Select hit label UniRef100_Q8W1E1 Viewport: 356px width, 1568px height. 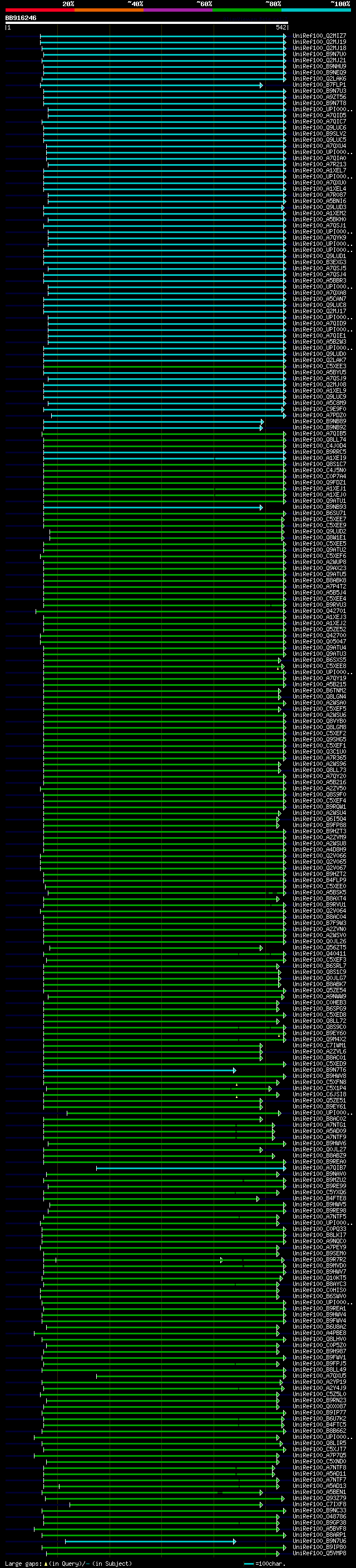click(x=319, y=537)
